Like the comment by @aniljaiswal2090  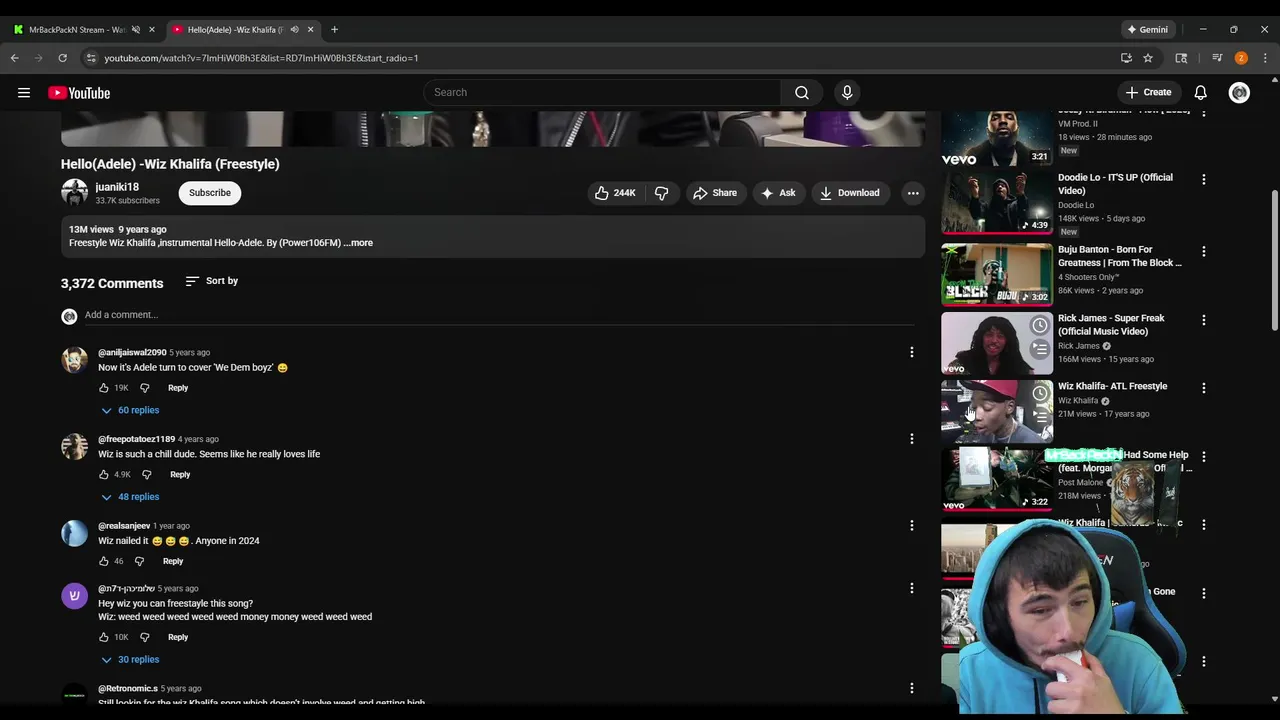tap(103, 388)
